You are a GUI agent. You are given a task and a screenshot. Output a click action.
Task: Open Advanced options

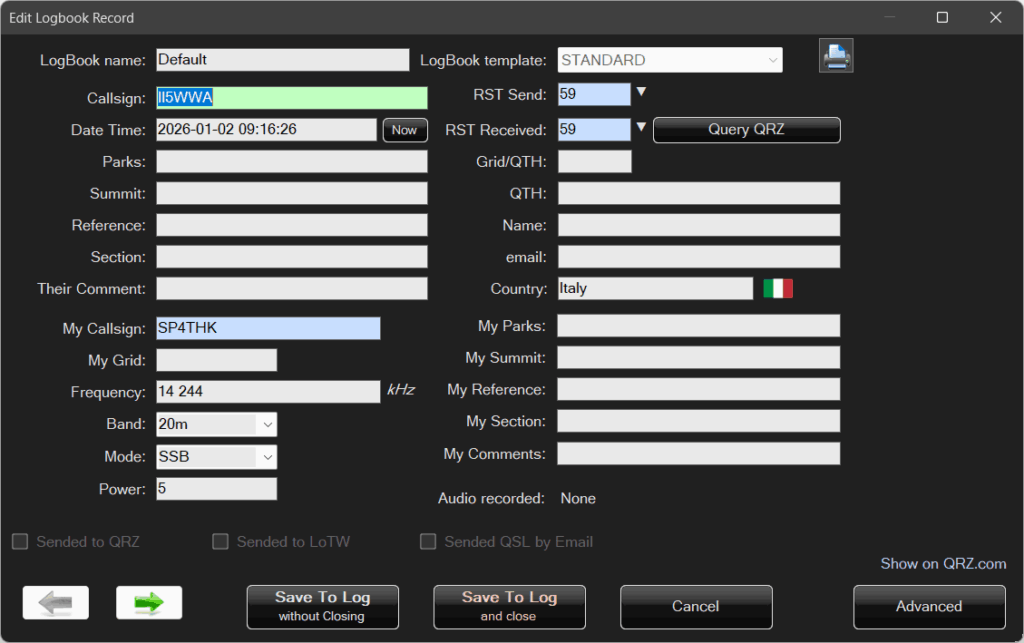[x=928, y=606]
